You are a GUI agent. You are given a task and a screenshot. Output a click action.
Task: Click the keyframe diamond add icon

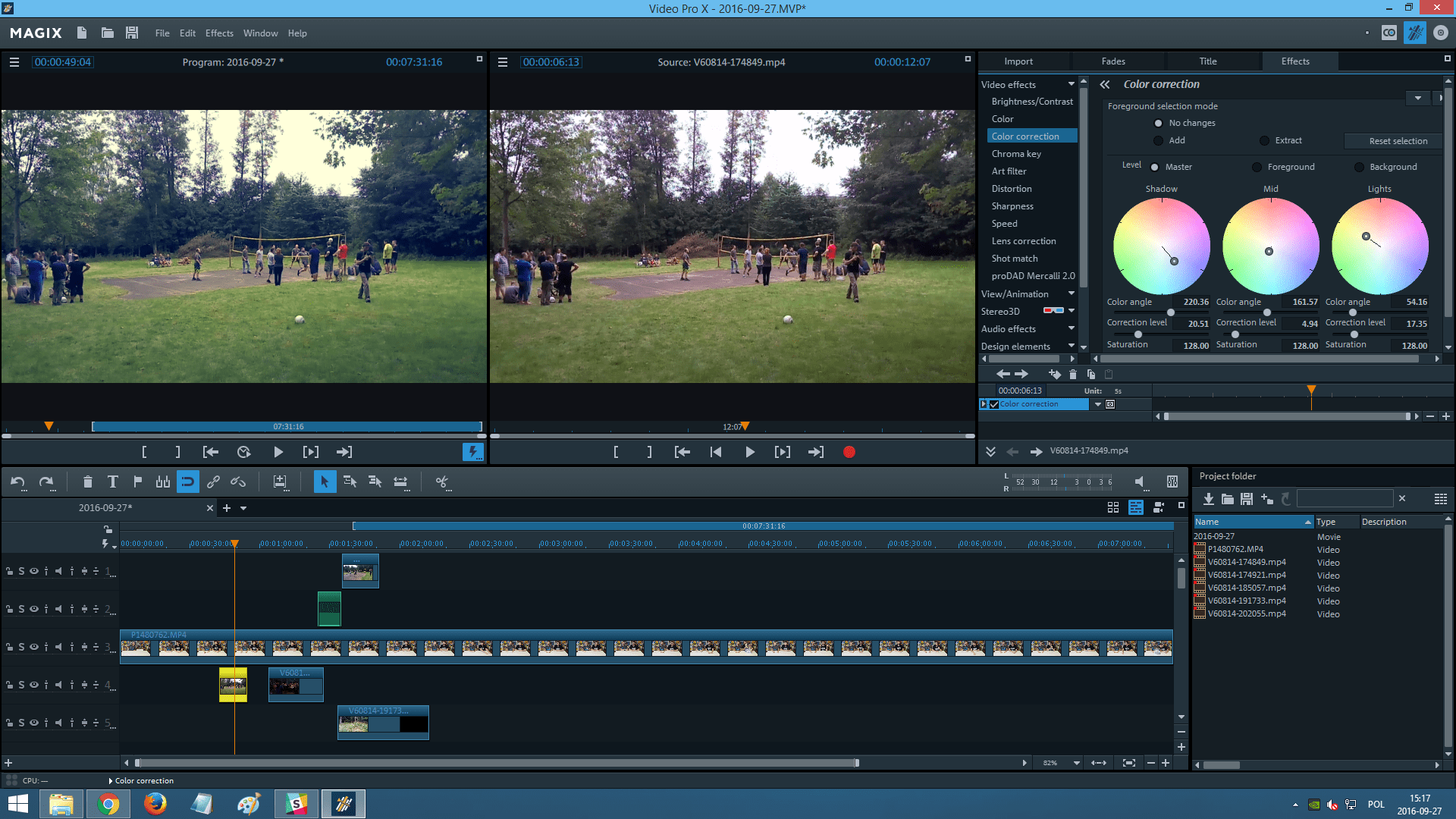pyautogui.click(x=1054, y=373)
